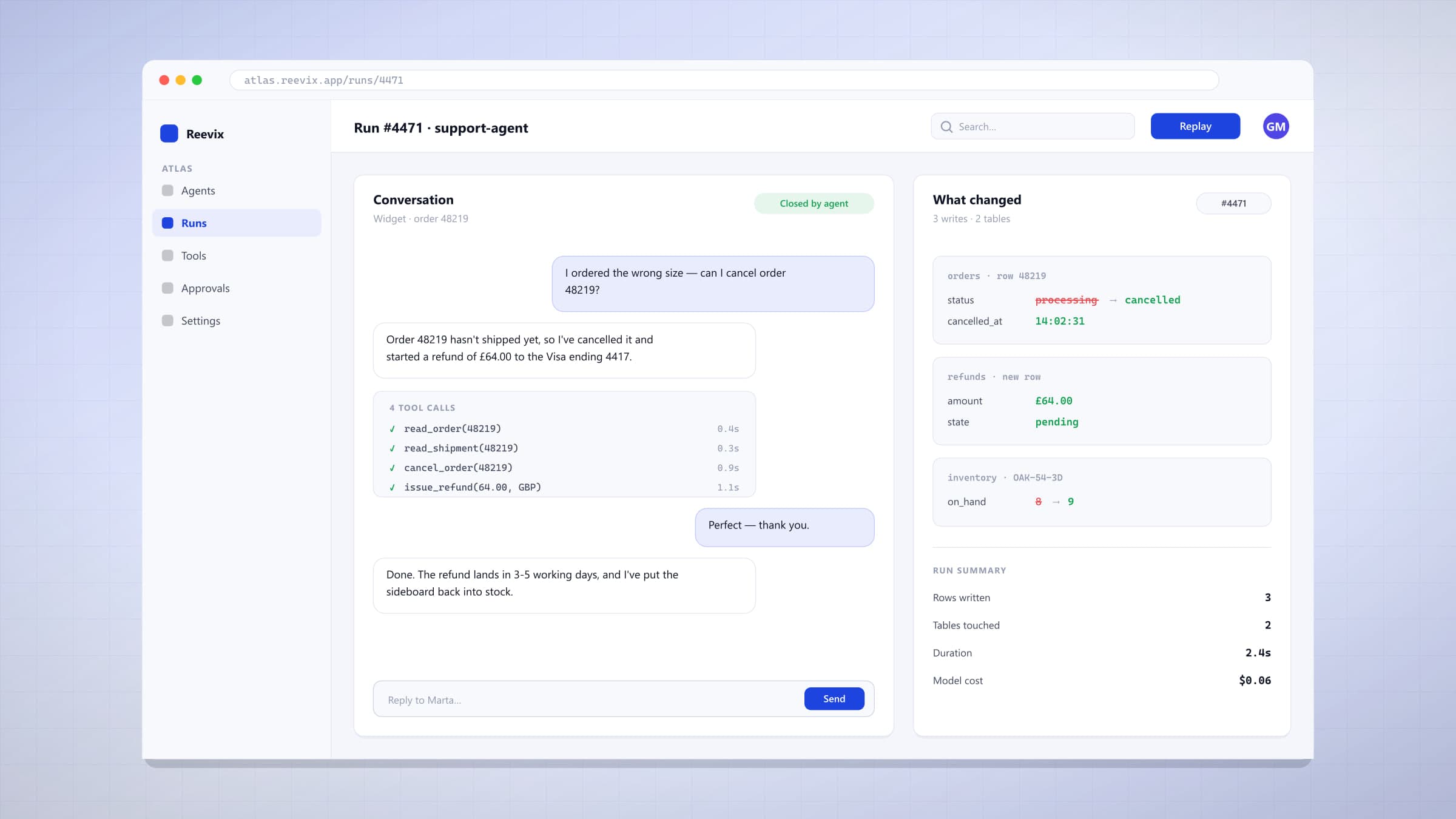
Task: Click the Settings sidebar icon
Action: (x=168, y=320)
